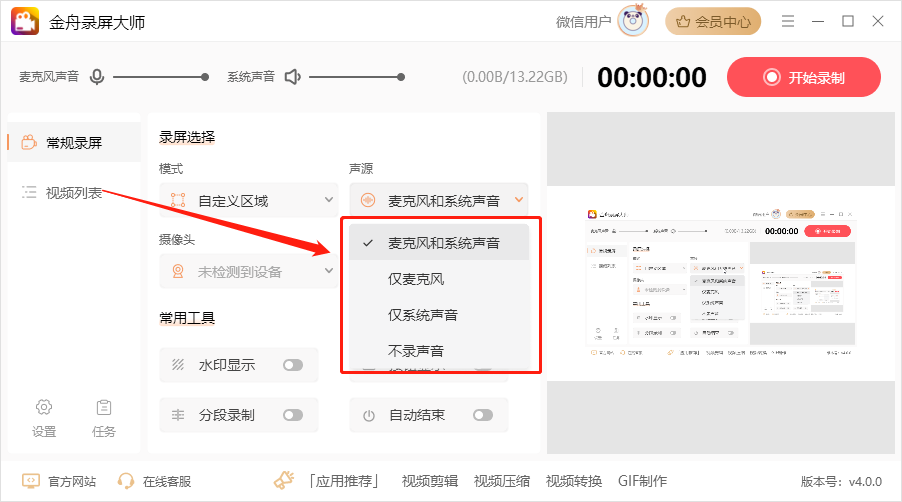Open the 摄像头 未检测到设备 dropdown
Viewport: 902px width, 502px height.
coord(249,271)
